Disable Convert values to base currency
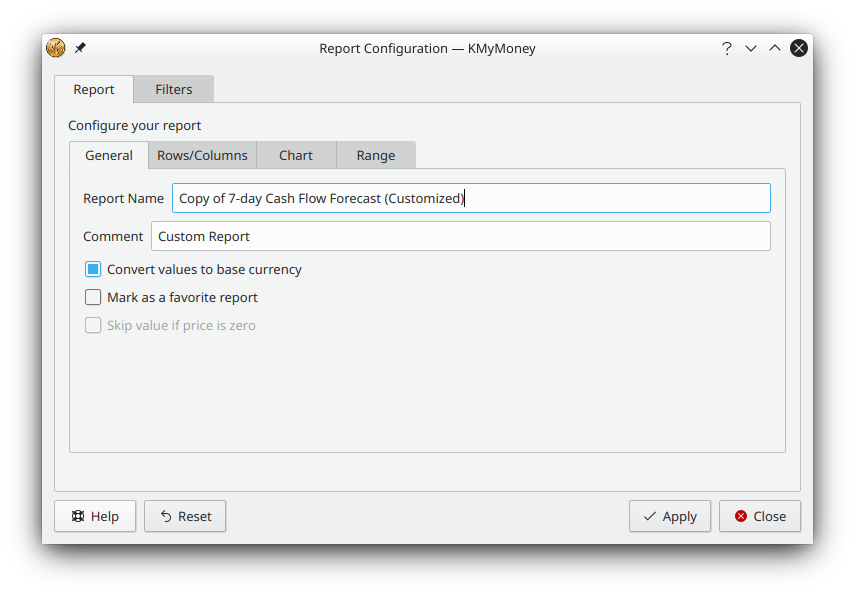 pyautogui.click(x=93, y=269)
